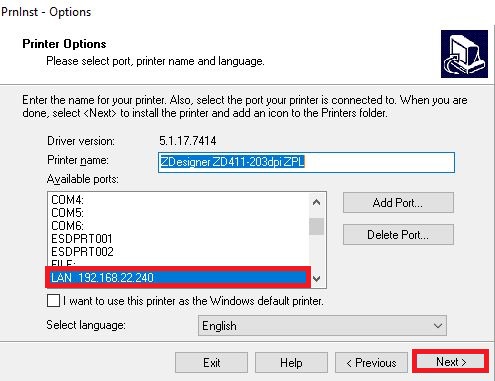Screen dimensions: 495x381
Task: Open the Select language dropdown
Action: click(322, 325)
